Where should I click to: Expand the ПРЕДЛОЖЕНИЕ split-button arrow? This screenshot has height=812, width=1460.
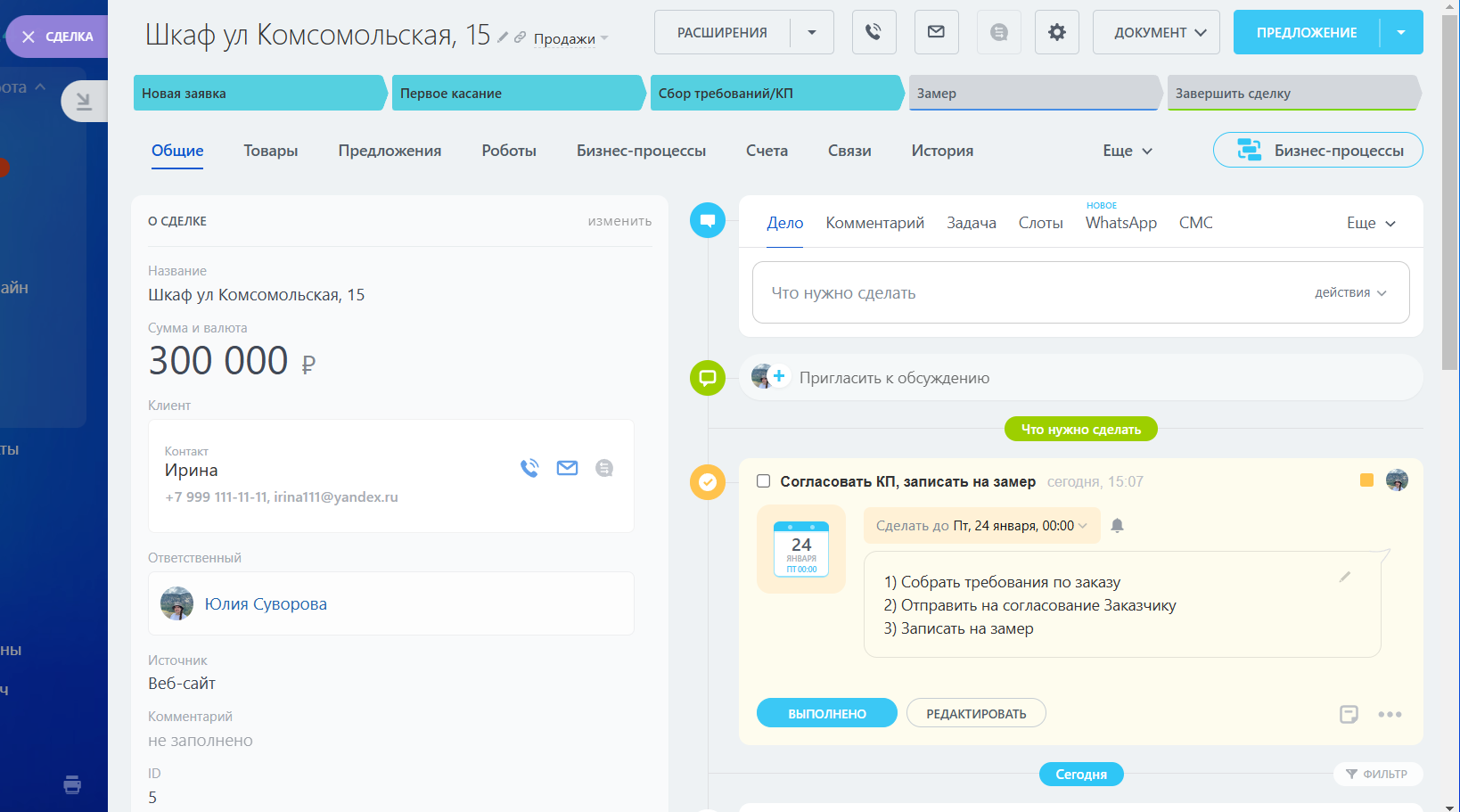[x=1401, y=32]
